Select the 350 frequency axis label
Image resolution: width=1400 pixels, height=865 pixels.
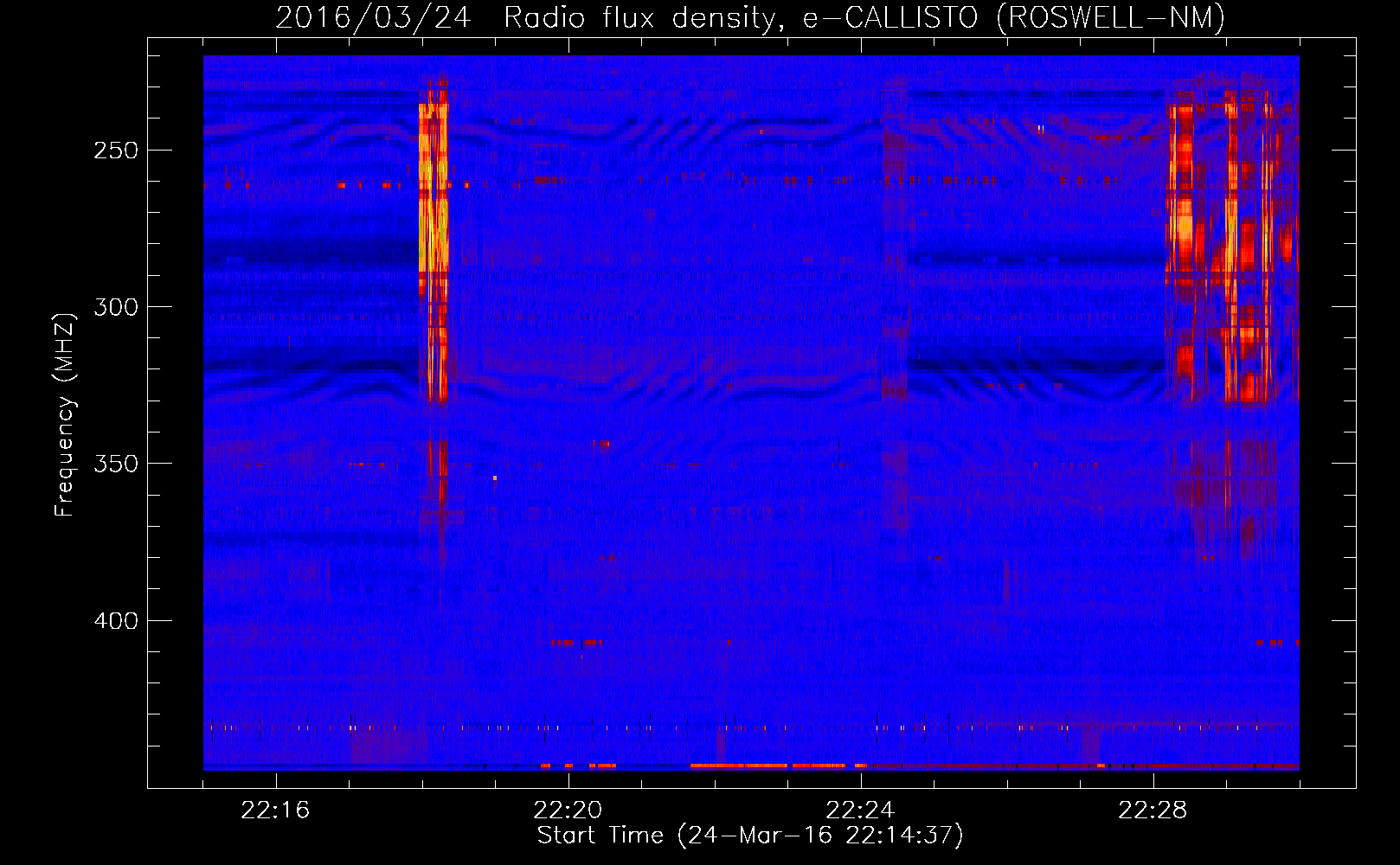(115, 464)
